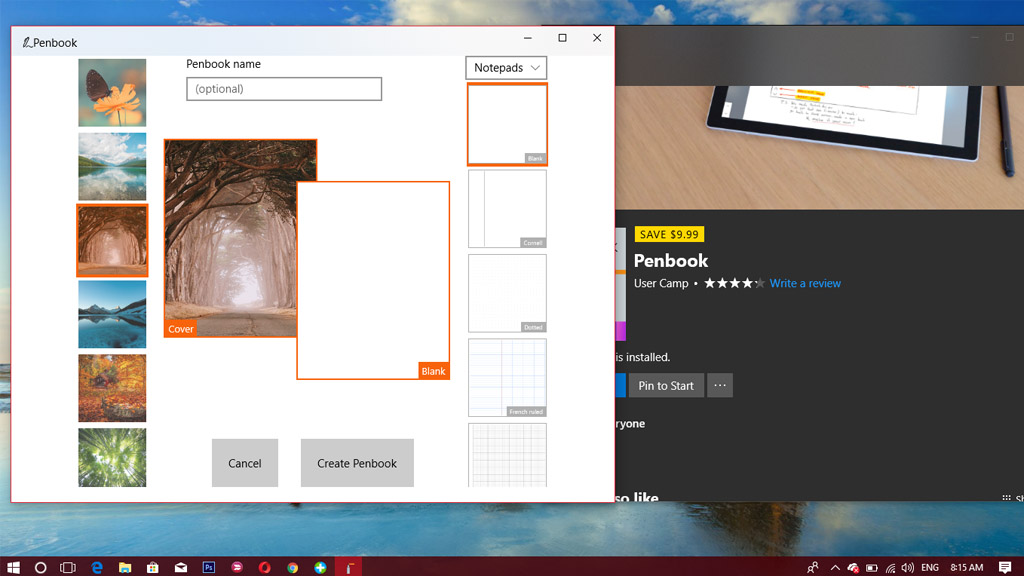Click the Create Penbook button

click(357, 463)
